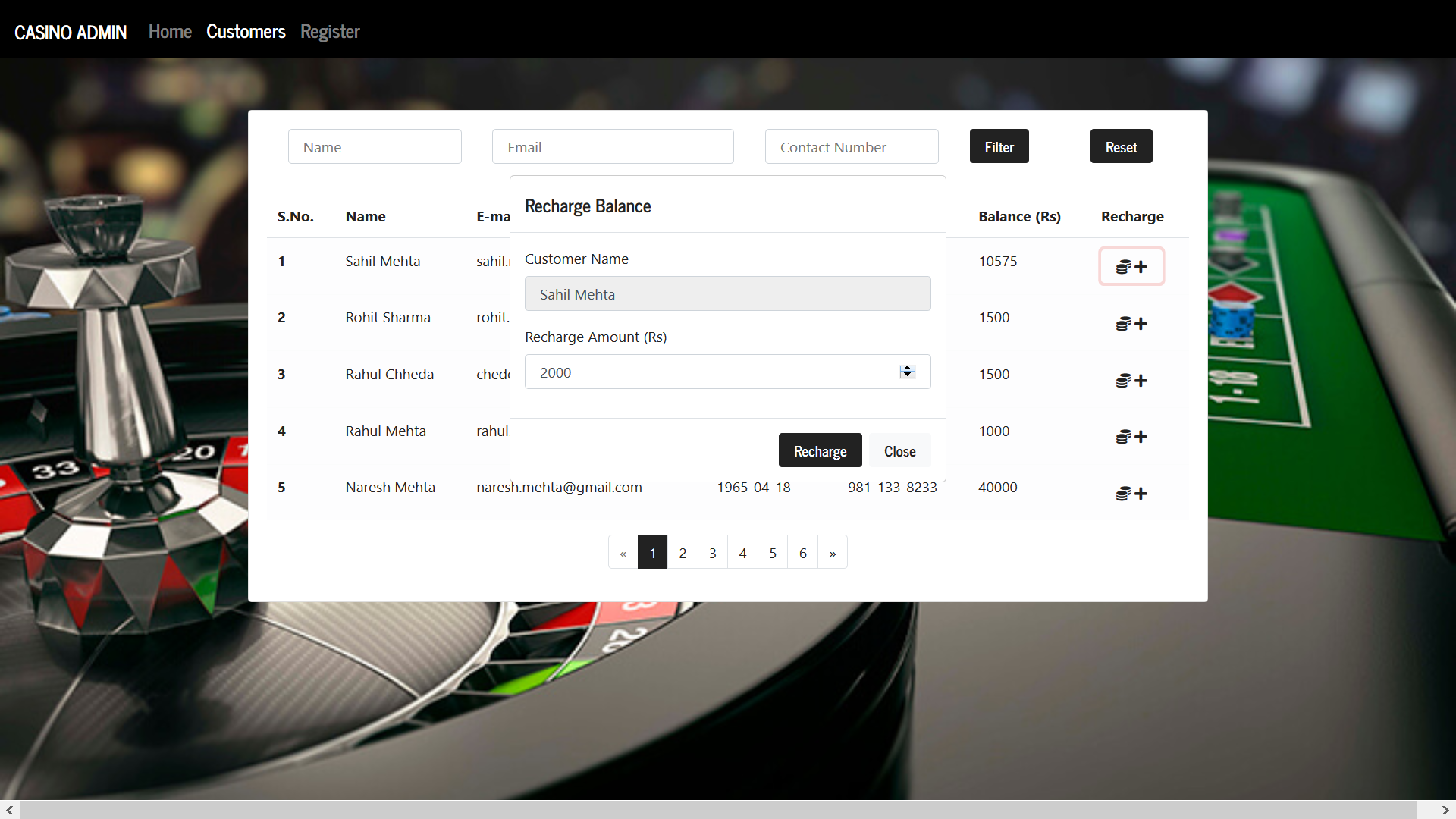The height and width of the screenshot is (819, 1456).
Task: Click the Close button to dismiss dialog
Action: (899, 450)
